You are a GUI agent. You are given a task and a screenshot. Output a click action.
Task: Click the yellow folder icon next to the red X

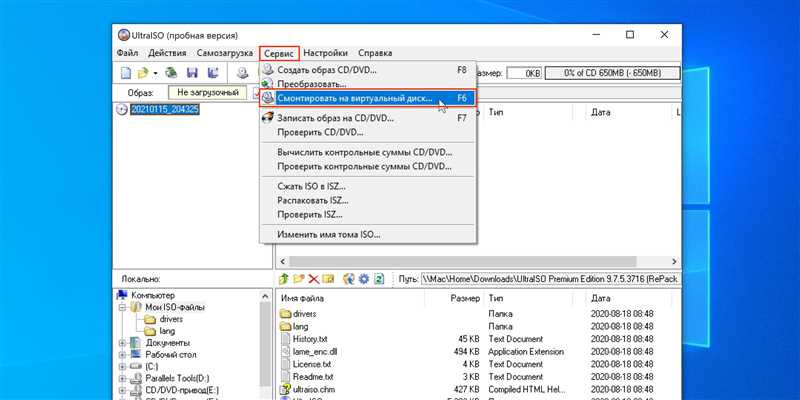(x=328, y=279)
